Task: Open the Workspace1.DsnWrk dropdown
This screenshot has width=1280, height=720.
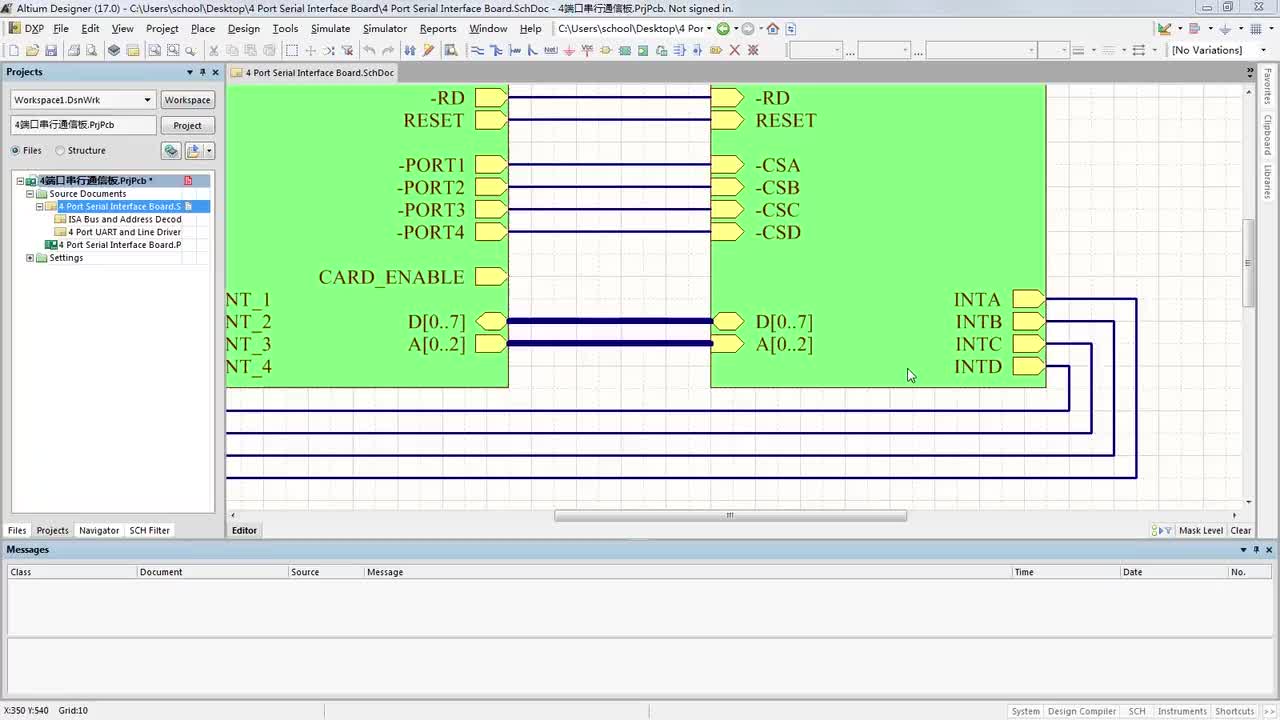Action: [x=147, y=100]
